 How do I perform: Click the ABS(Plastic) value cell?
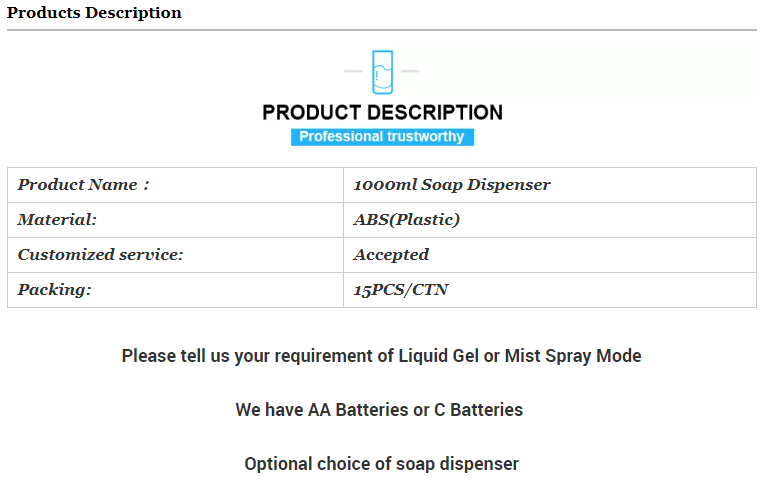point(550,220)
